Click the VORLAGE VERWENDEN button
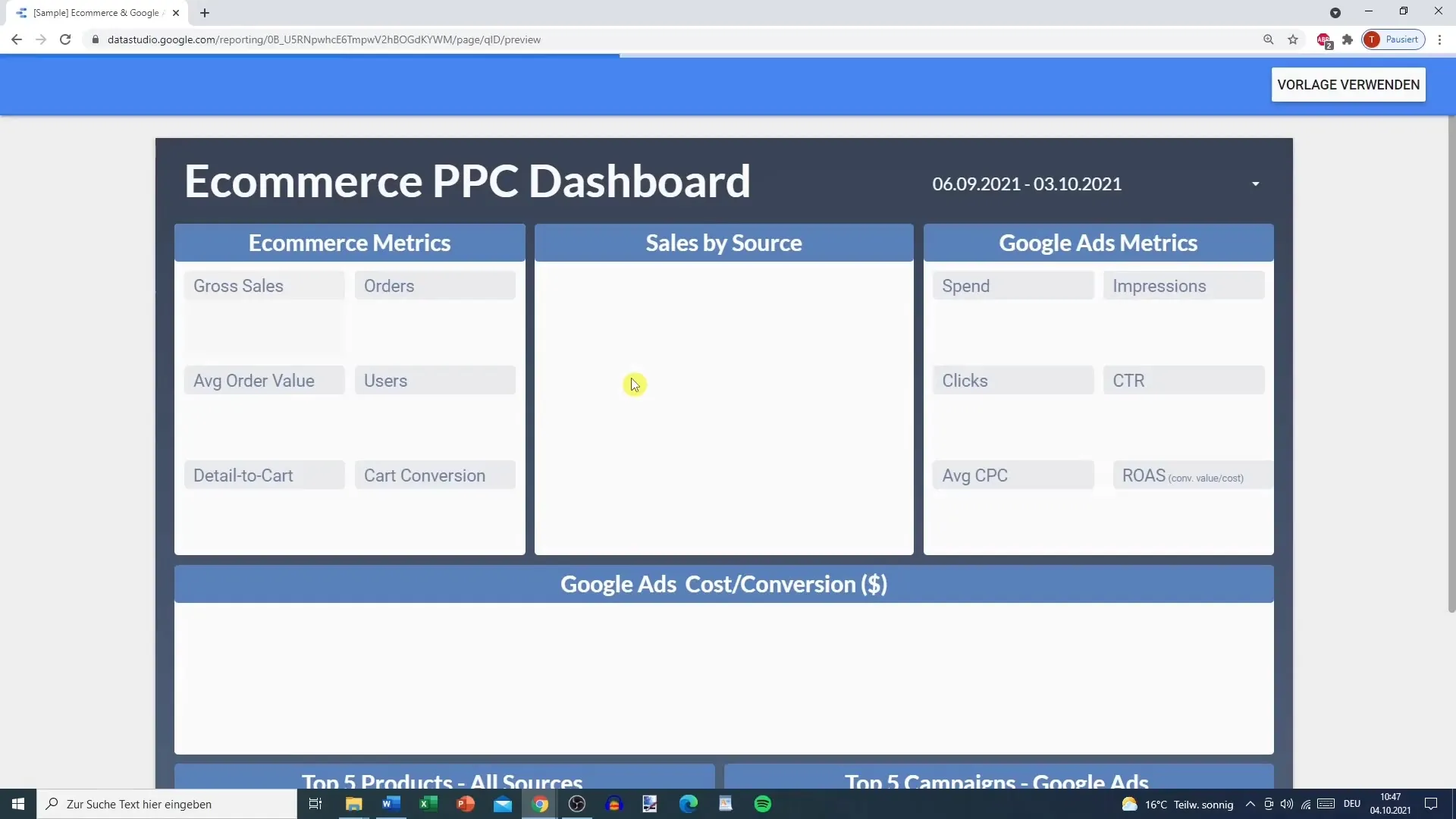Viewport: 1456px width, 819px height. point(1349,84)
